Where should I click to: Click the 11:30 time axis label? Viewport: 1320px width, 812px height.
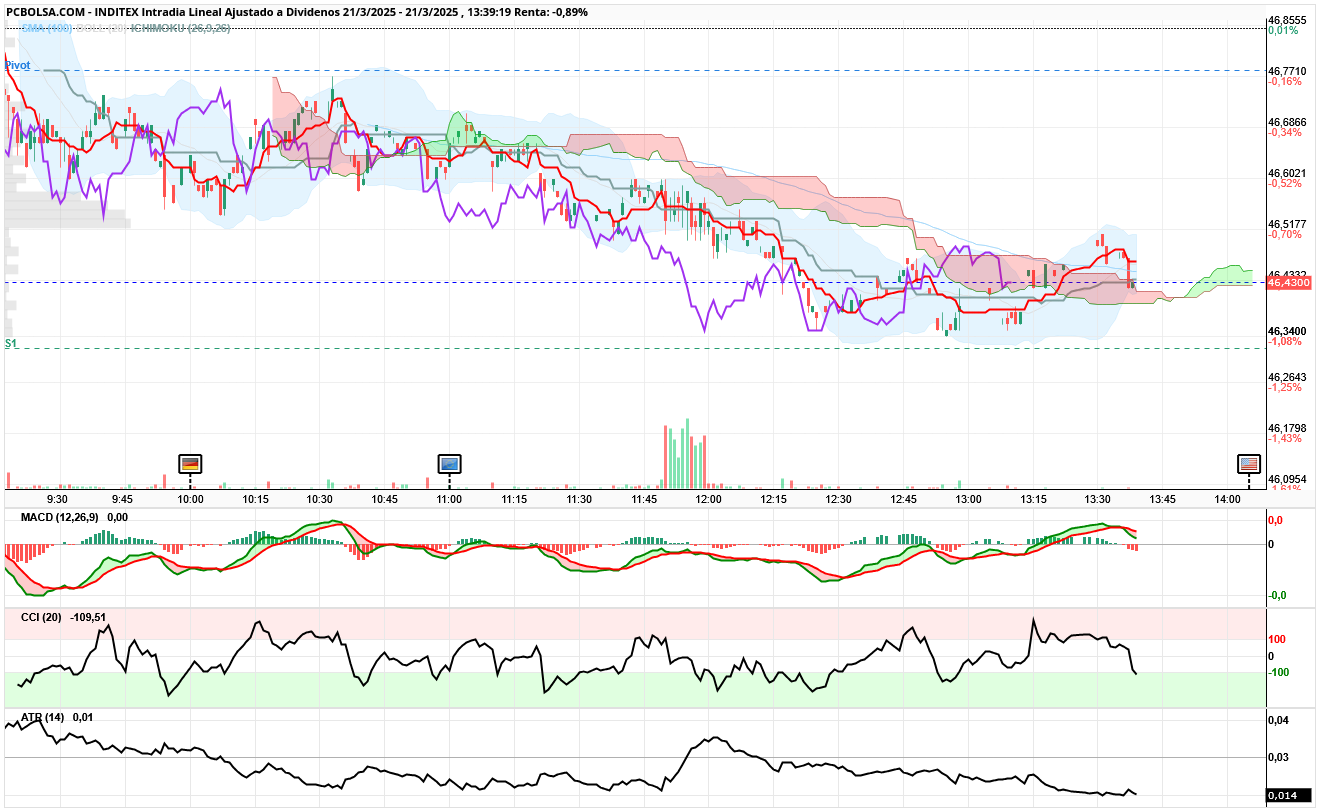coord(579,498)
